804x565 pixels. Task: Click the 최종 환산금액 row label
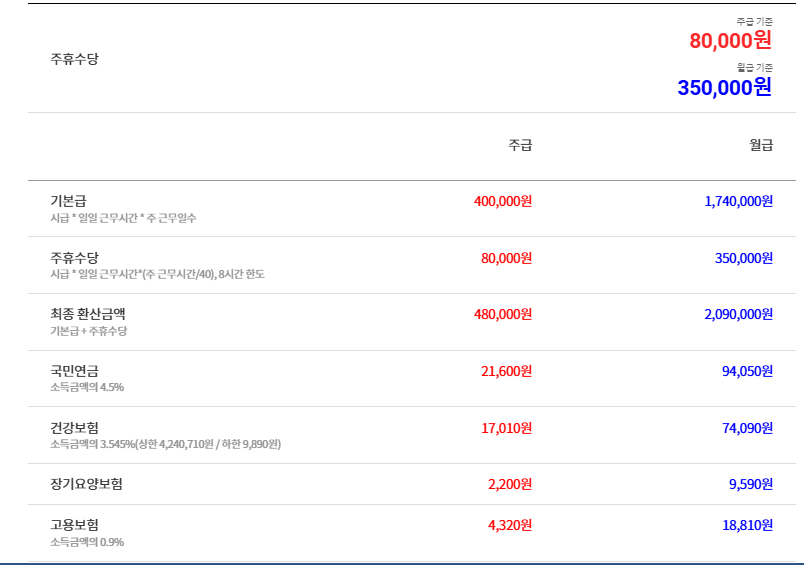point(88,314)
